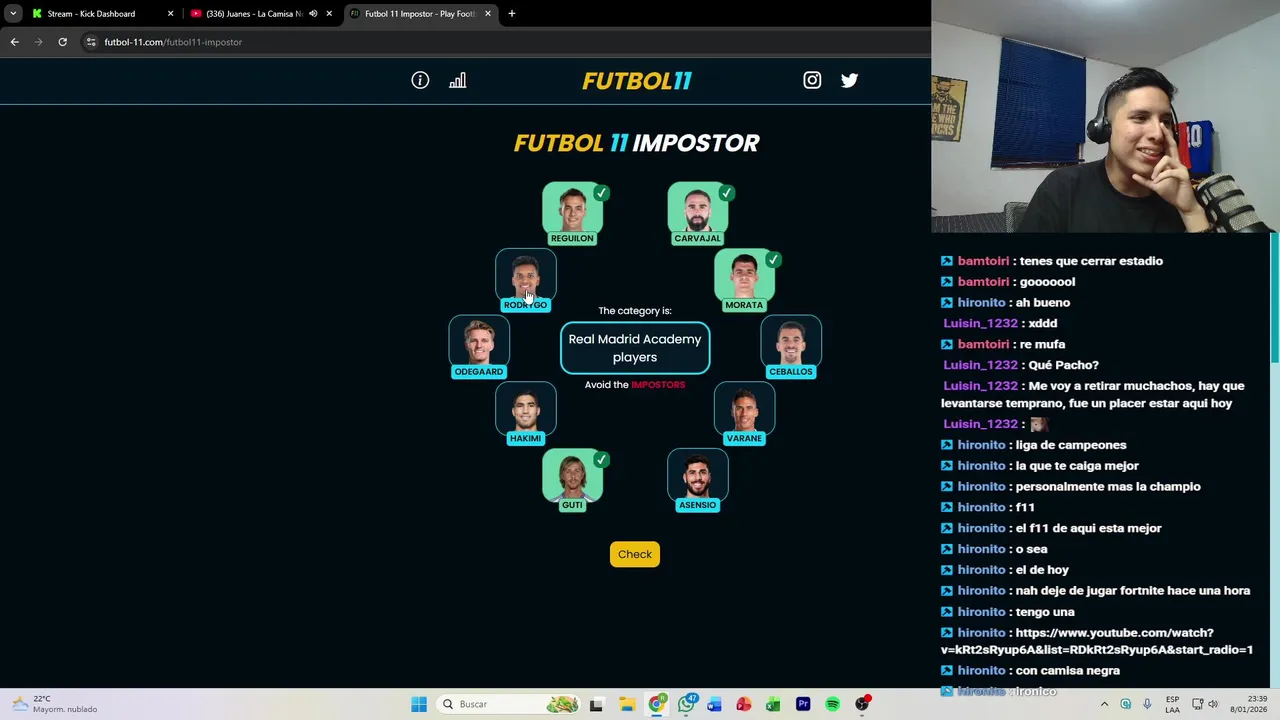
Task: Select the Odegaard player card
Action: (479, 347)
